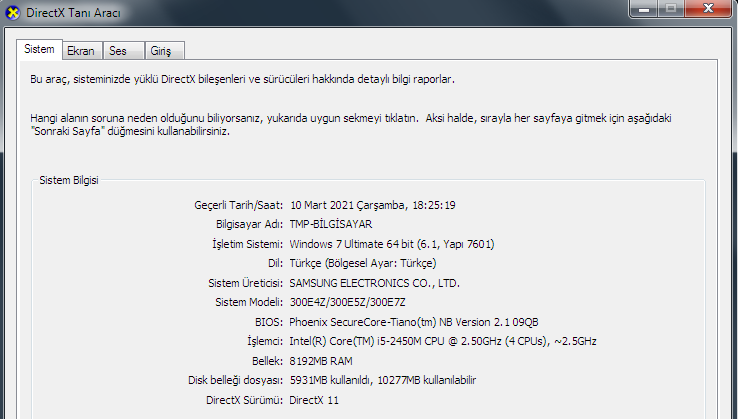Viewport: 748px width, 419px height.
Task: Click the memory value '8192MB RAM'
Action: [x=321, y=361]
